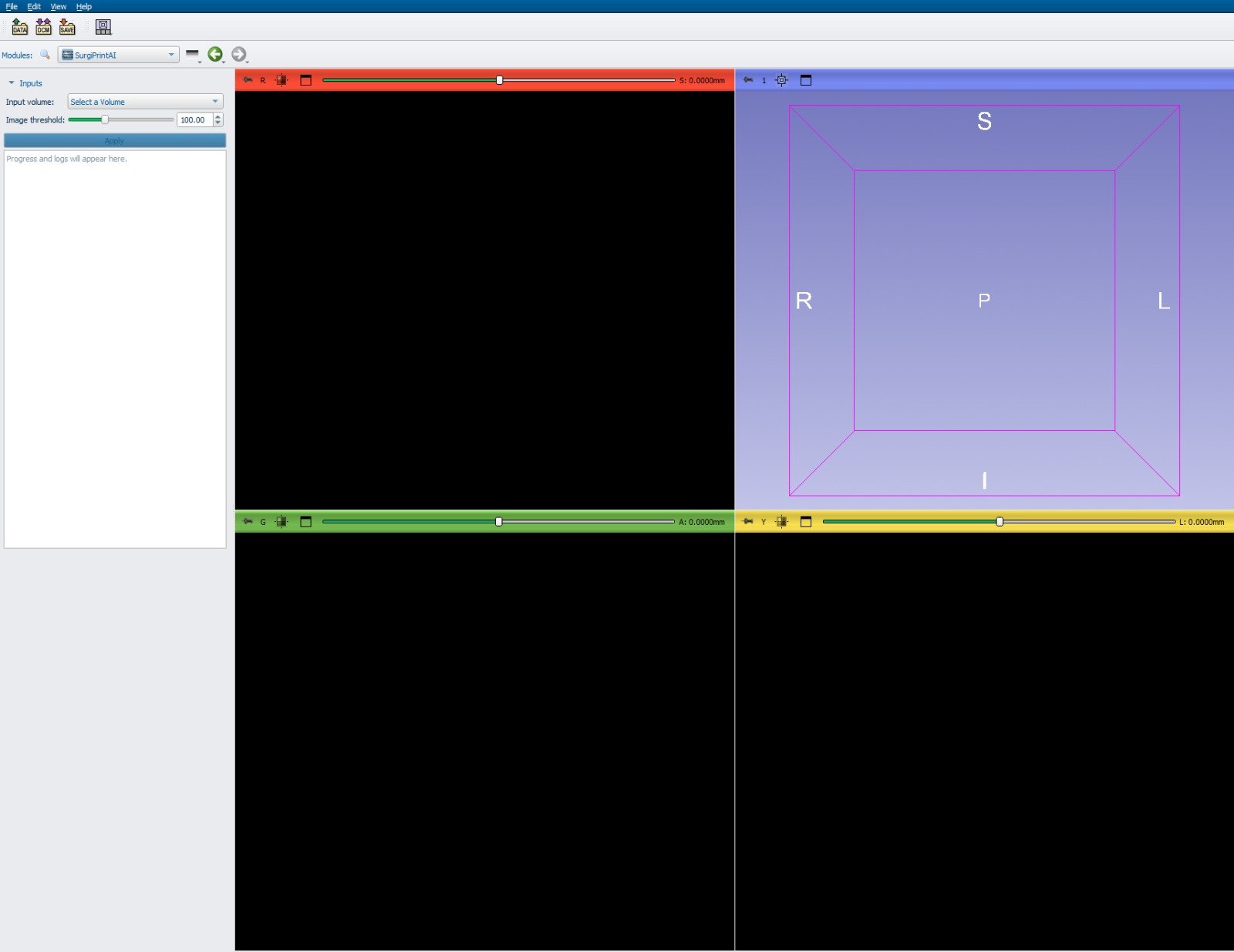Open the DCM DICOM import icon
Screen dimensions: 1234x952
[44, 28]
